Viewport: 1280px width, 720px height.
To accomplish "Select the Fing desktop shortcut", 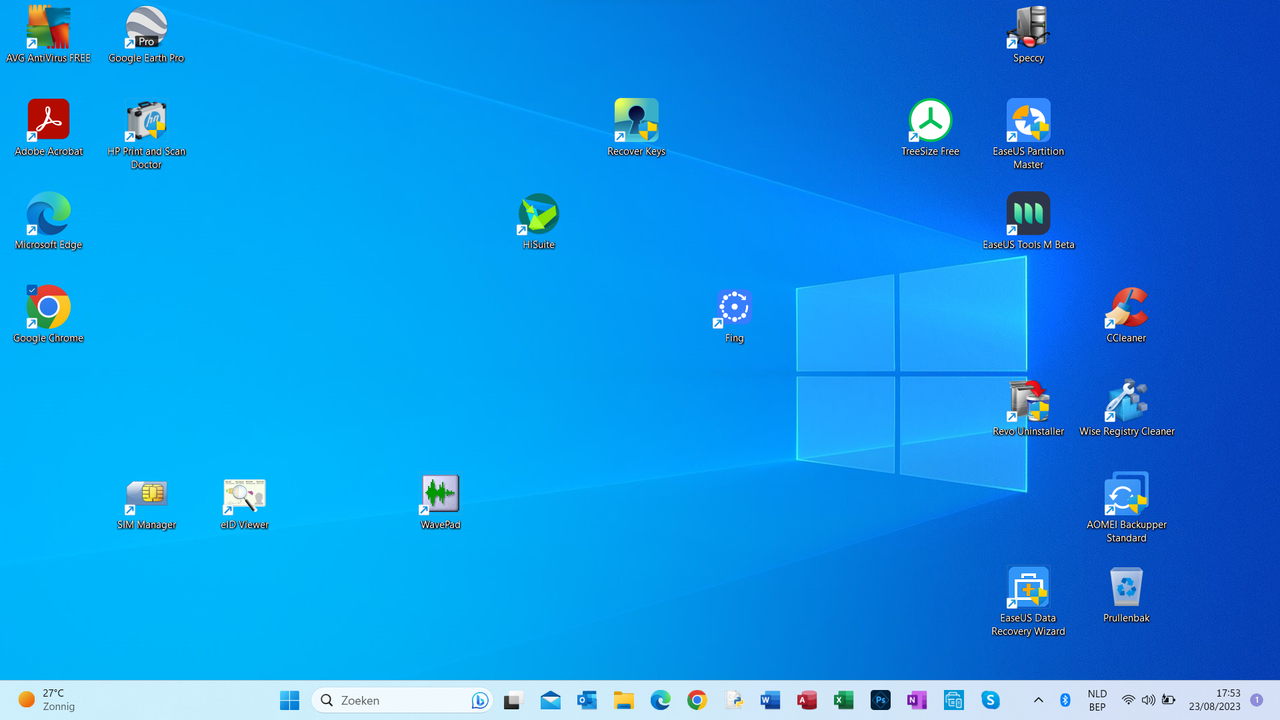I will tap(734, 314).
